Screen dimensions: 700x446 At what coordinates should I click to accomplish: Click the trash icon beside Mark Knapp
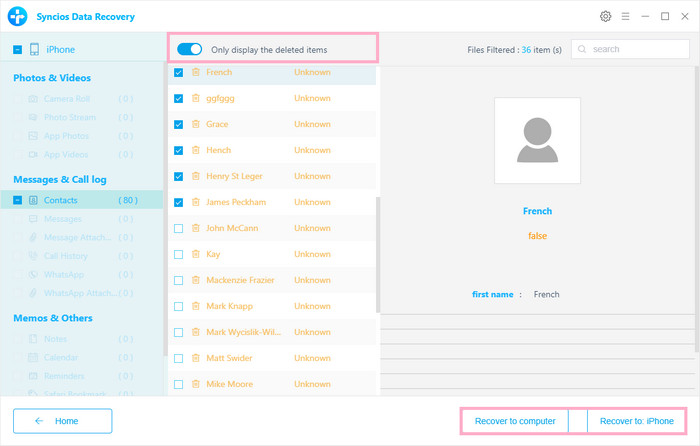click(196, 306)
